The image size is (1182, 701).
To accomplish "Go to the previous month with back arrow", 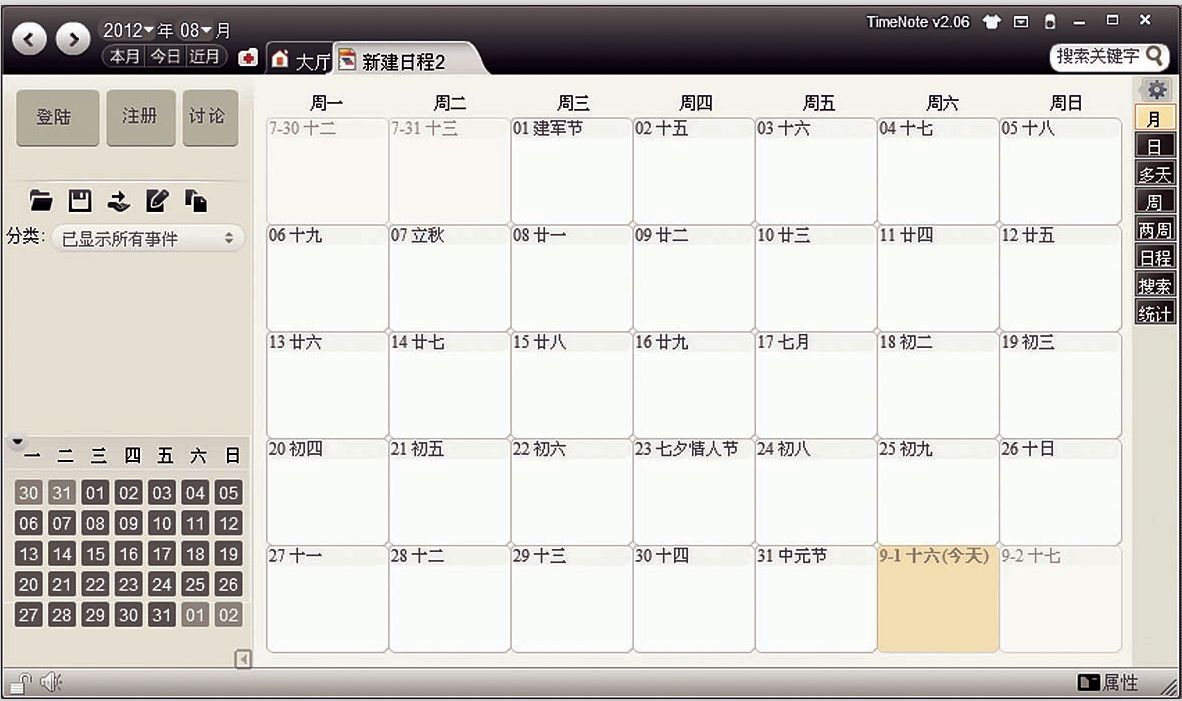I will (x=30, y=39).
